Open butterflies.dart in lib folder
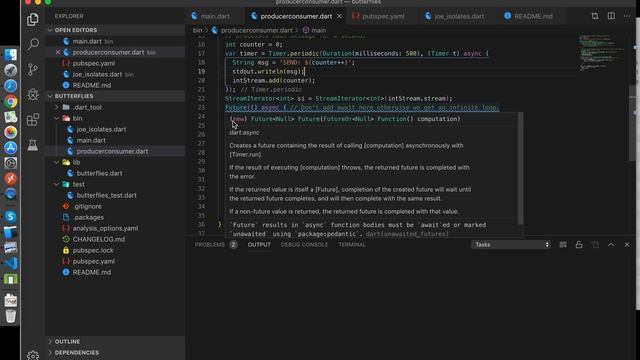This screenshot has width=640, height=360. [99, 173]
